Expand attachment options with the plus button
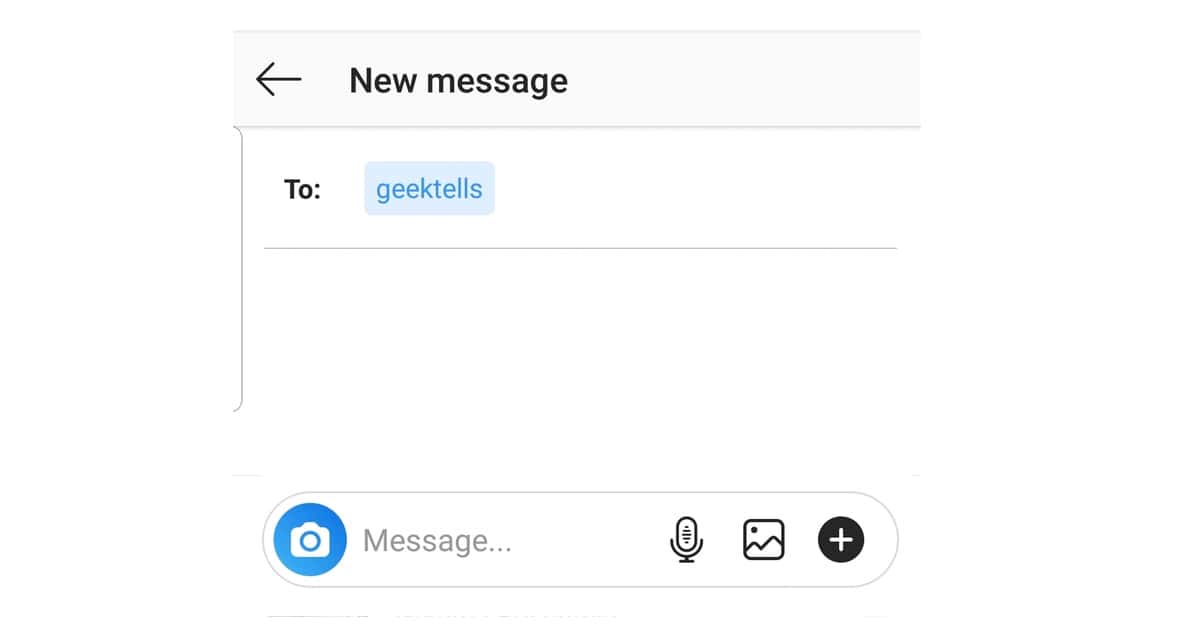This screenshot has width=1200, height=630. click(x=841, y=540)
